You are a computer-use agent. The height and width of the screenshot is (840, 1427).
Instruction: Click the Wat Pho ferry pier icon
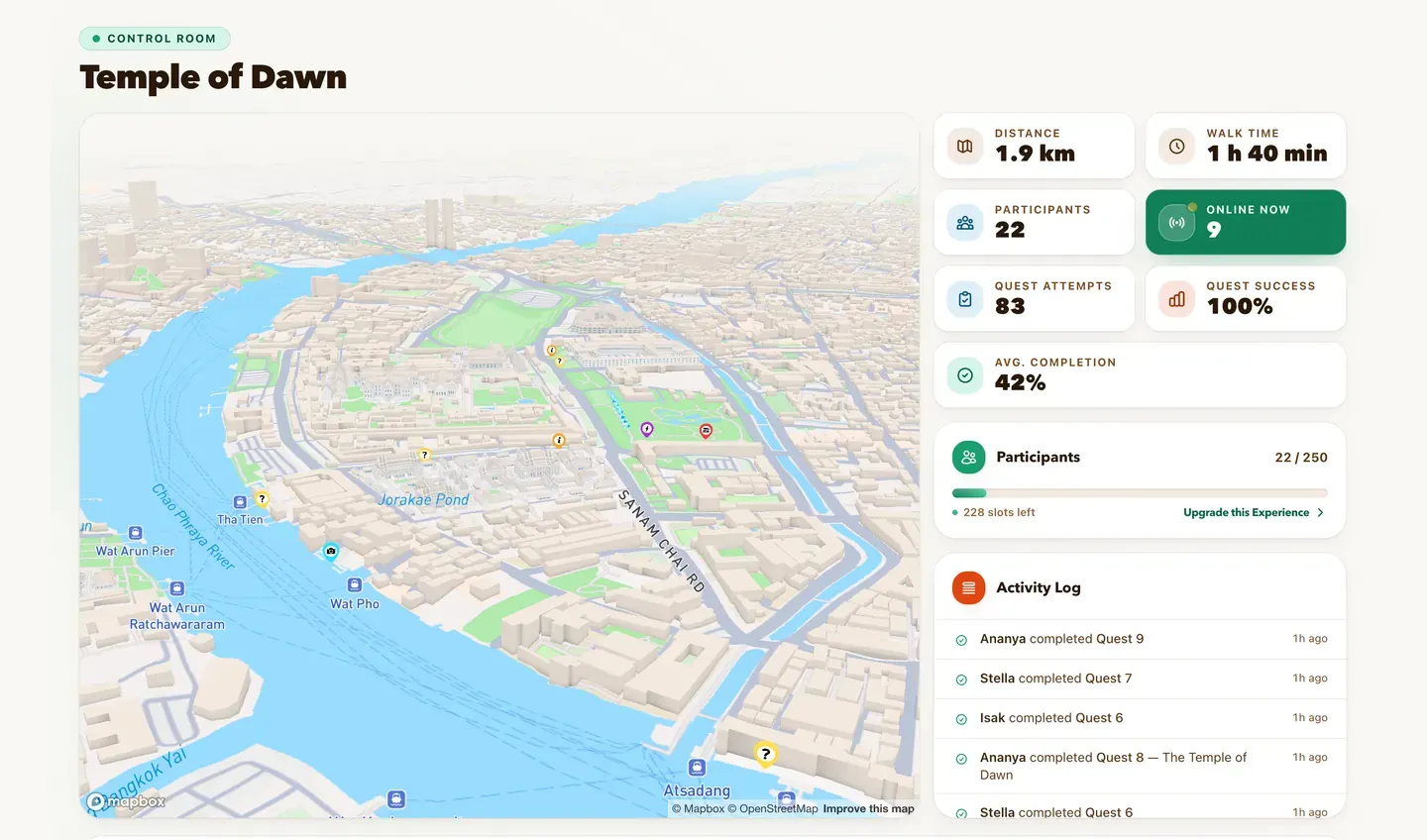pos(354,584)
